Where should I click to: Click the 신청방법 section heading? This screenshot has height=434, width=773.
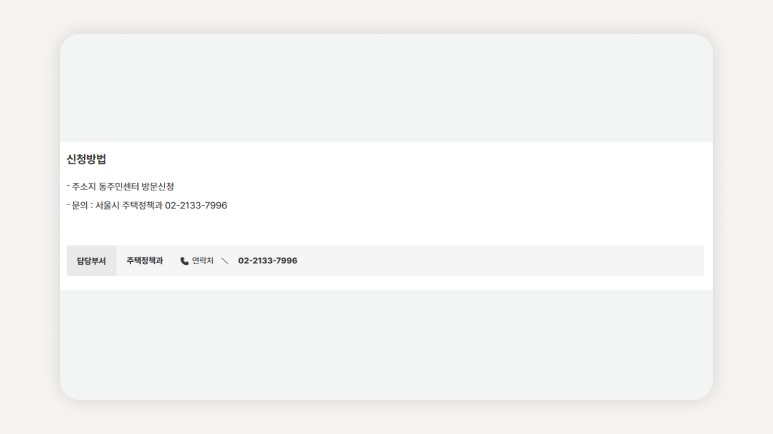pos(86,159)
